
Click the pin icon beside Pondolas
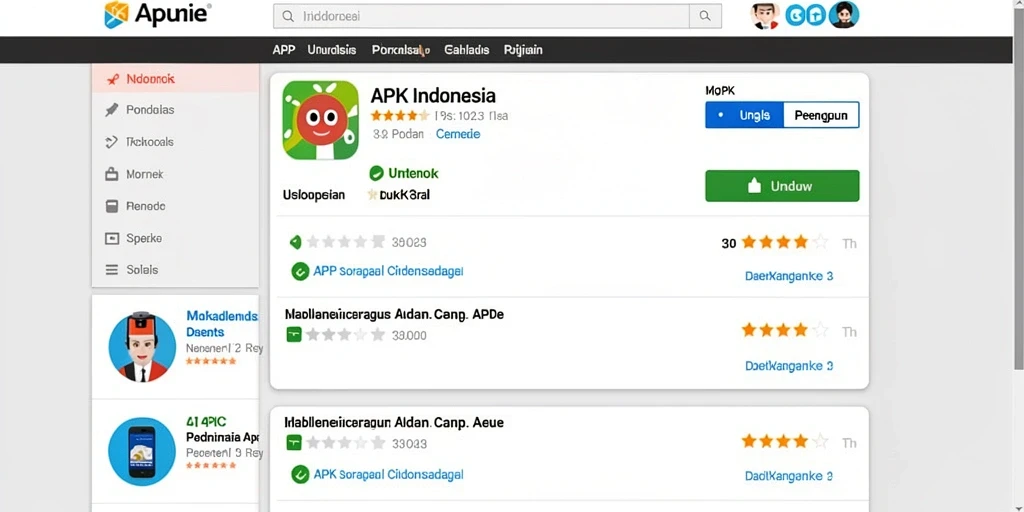click(112, 110)
